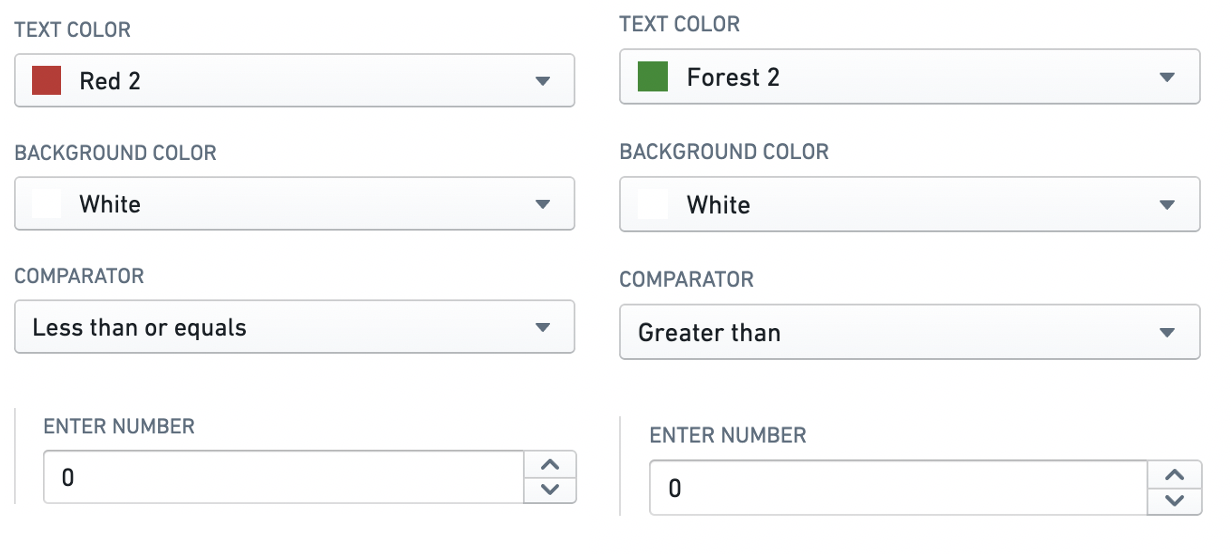Focus number field below 'Greater than'
1232x554 pixels.
899,488
